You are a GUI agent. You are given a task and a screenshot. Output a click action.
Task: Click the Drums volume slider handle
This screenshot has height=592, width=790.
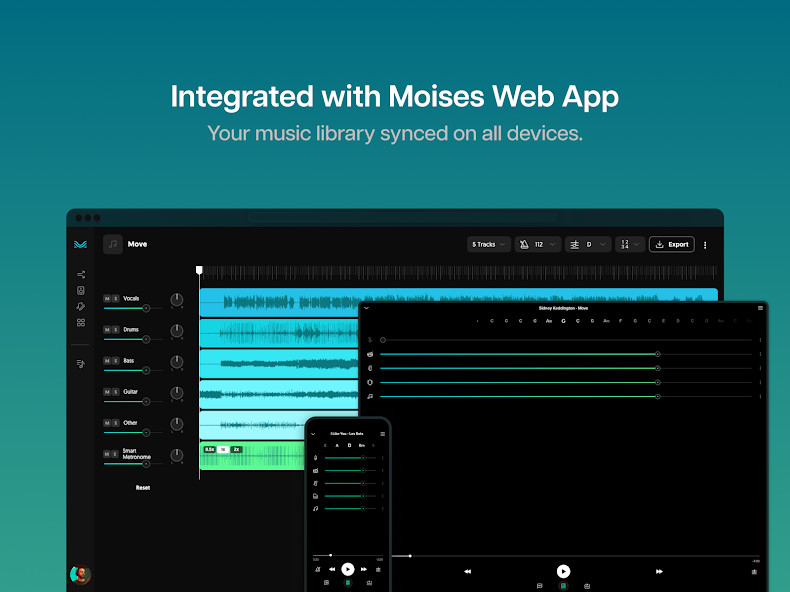[x=146, y=340]
